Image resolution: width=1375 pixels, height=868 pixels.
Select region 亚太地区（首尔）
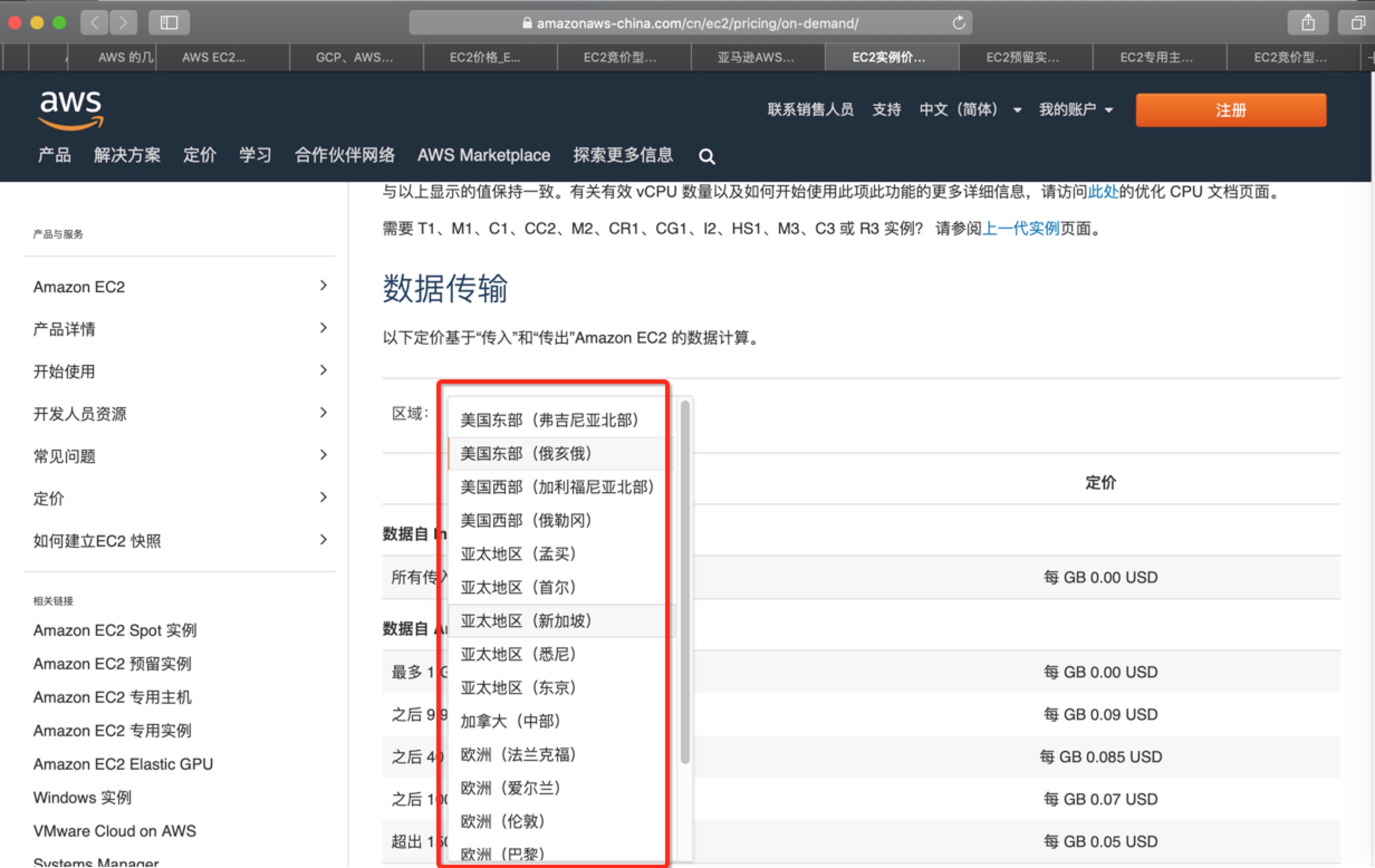(x=562, y=587)
